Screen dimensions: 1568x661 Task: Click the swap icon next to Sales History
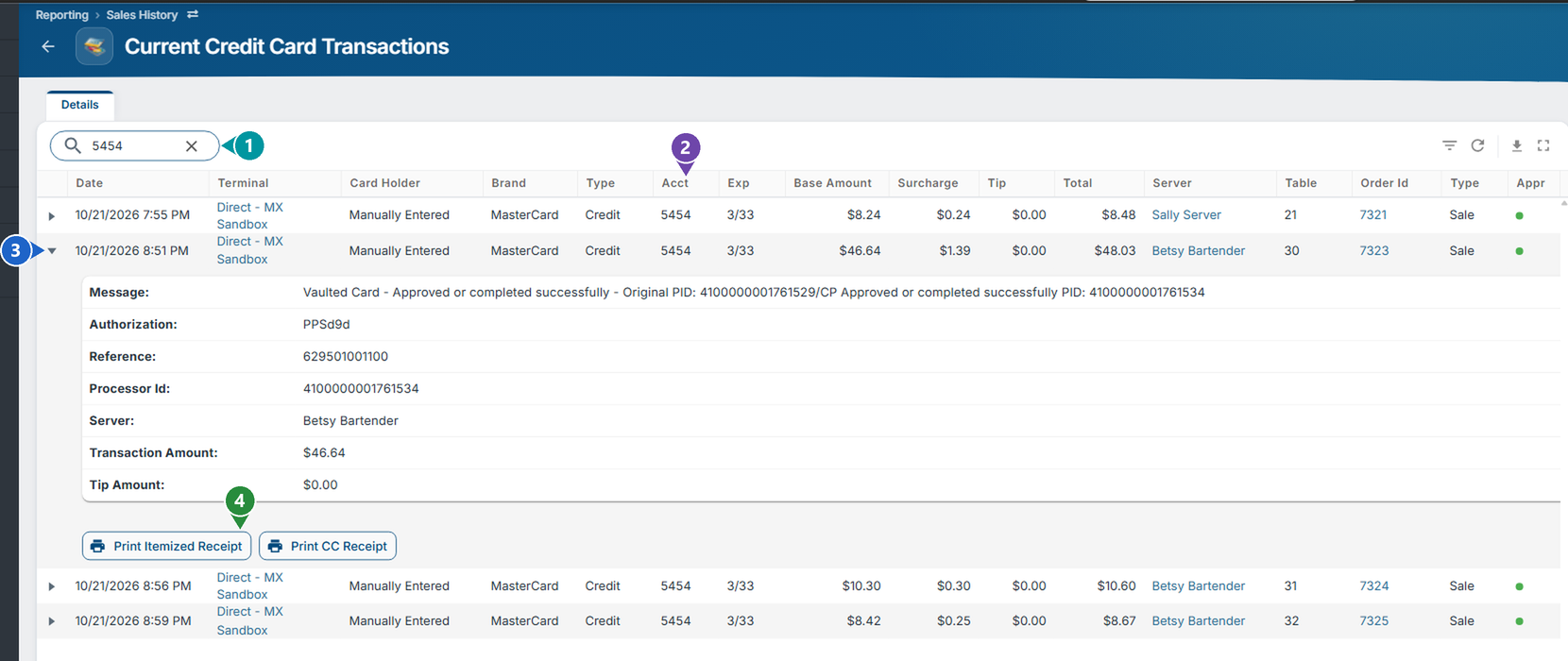point(193,14)
